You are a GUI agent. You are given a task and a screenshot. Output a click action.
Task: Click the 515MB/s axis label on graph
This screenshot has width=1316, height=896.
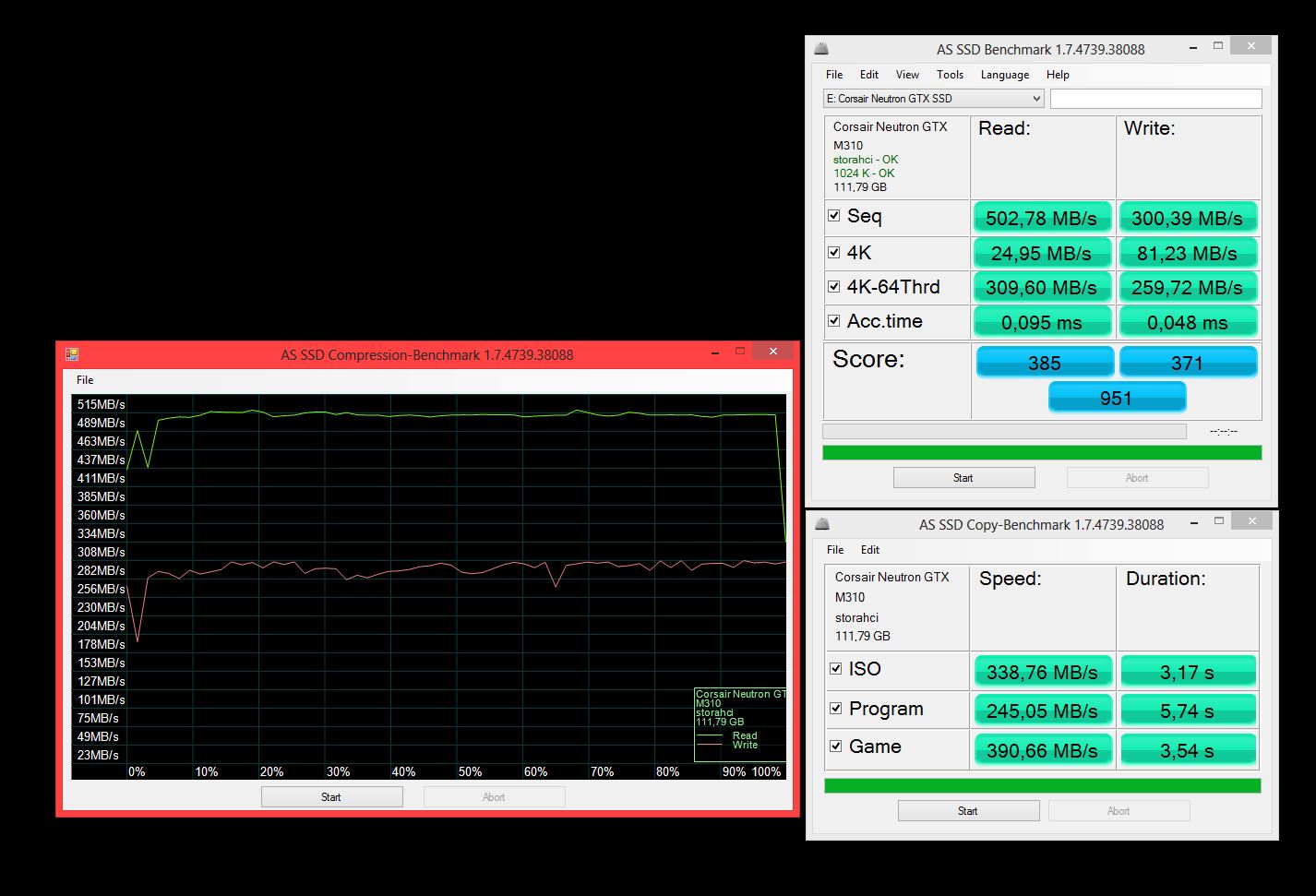point(102,404)
